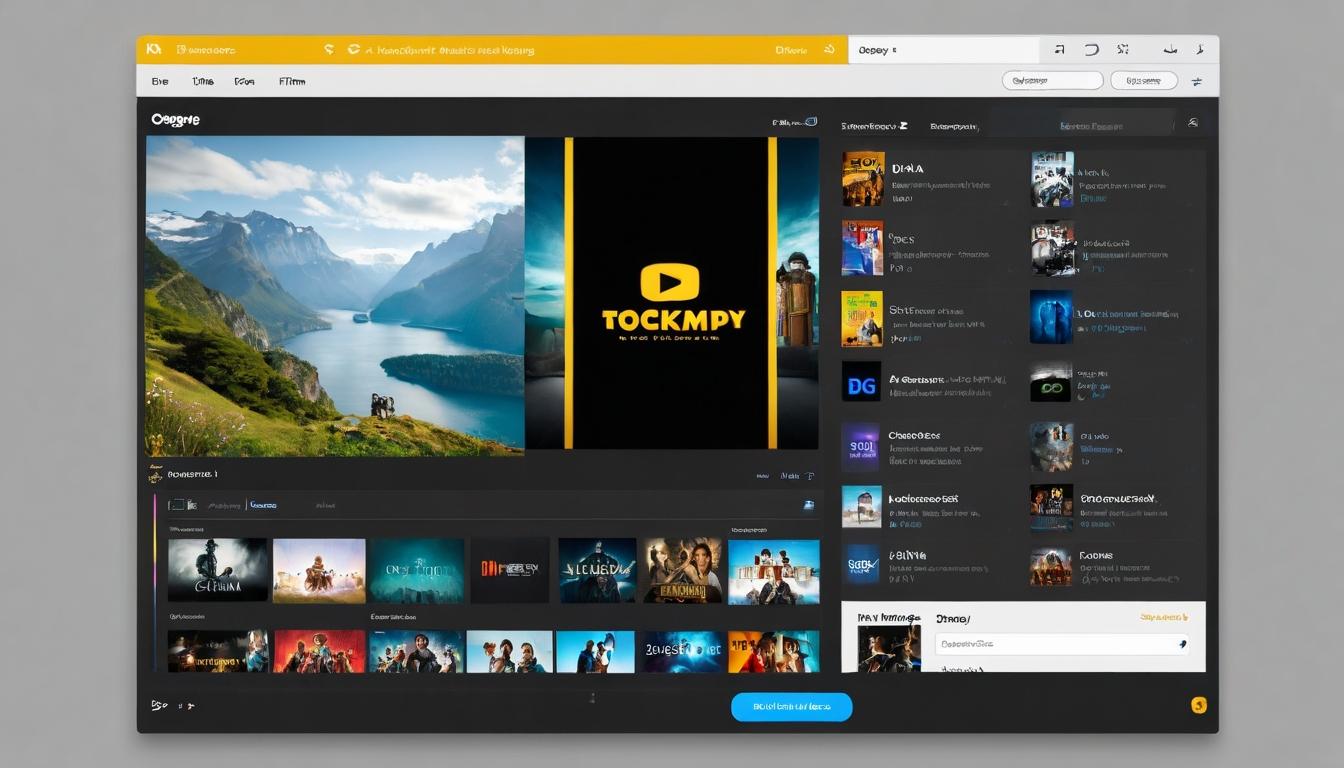
Task: Click the blue folder icon at the right of the filter row
Action: pyautogui.click(x=807, y=506)
